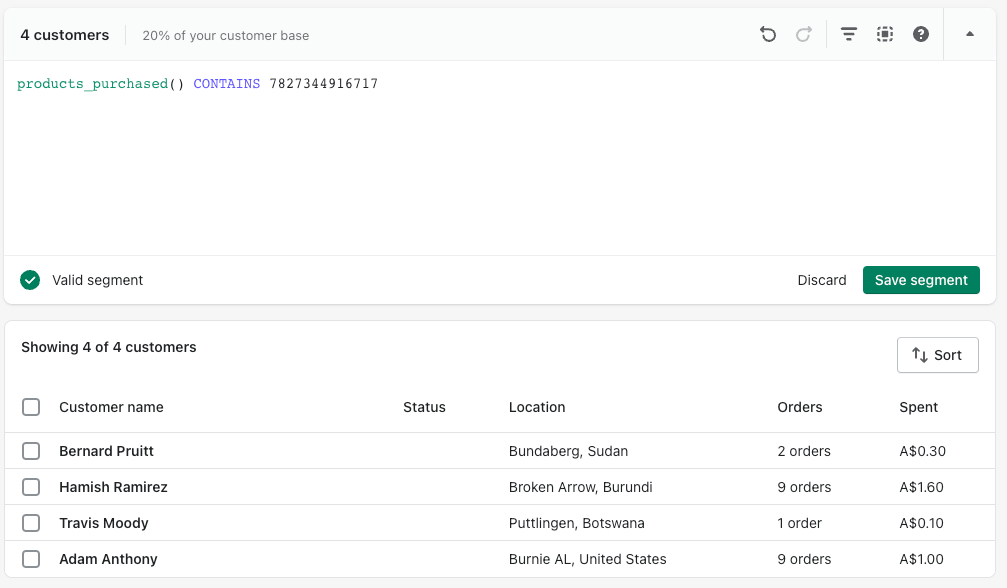Viewport: 1007px width, 588px height.
Task: Collapse the segment editor with up arrow
Action: 969,34
